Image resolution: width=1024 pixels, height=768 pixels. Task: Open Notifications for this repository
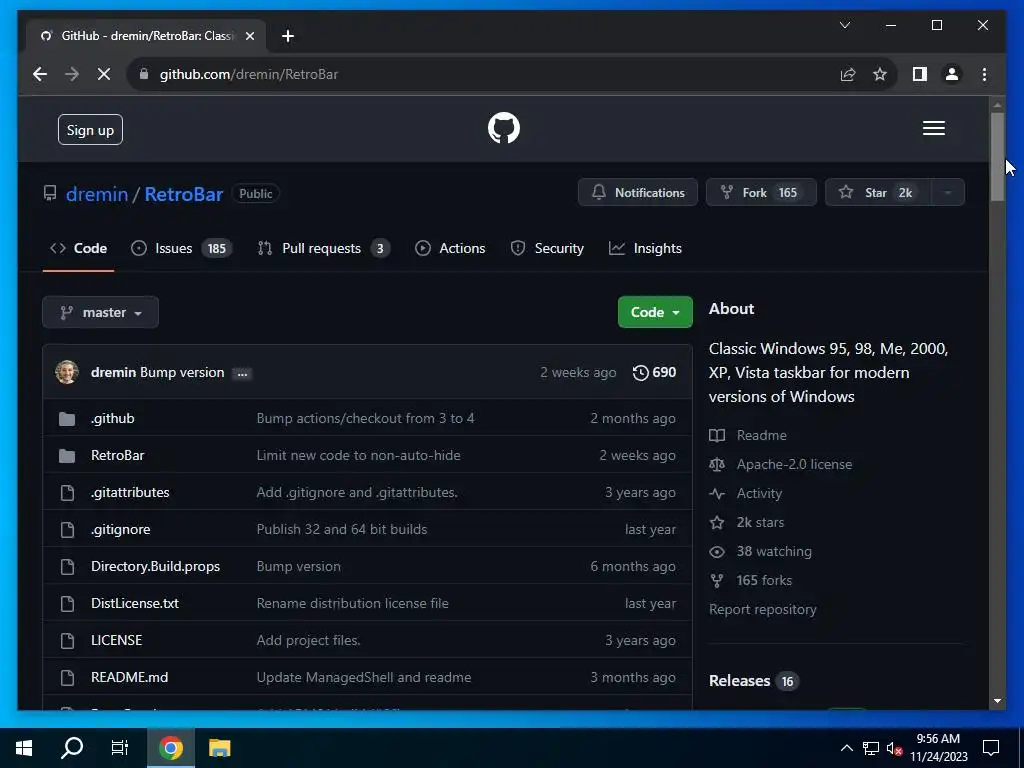[x=637, y=193]
